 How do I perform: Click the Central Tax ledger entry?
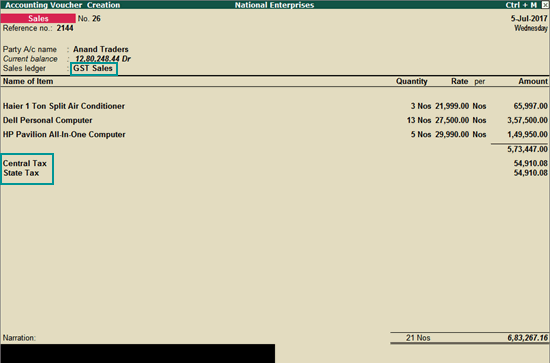coord(25,163)
